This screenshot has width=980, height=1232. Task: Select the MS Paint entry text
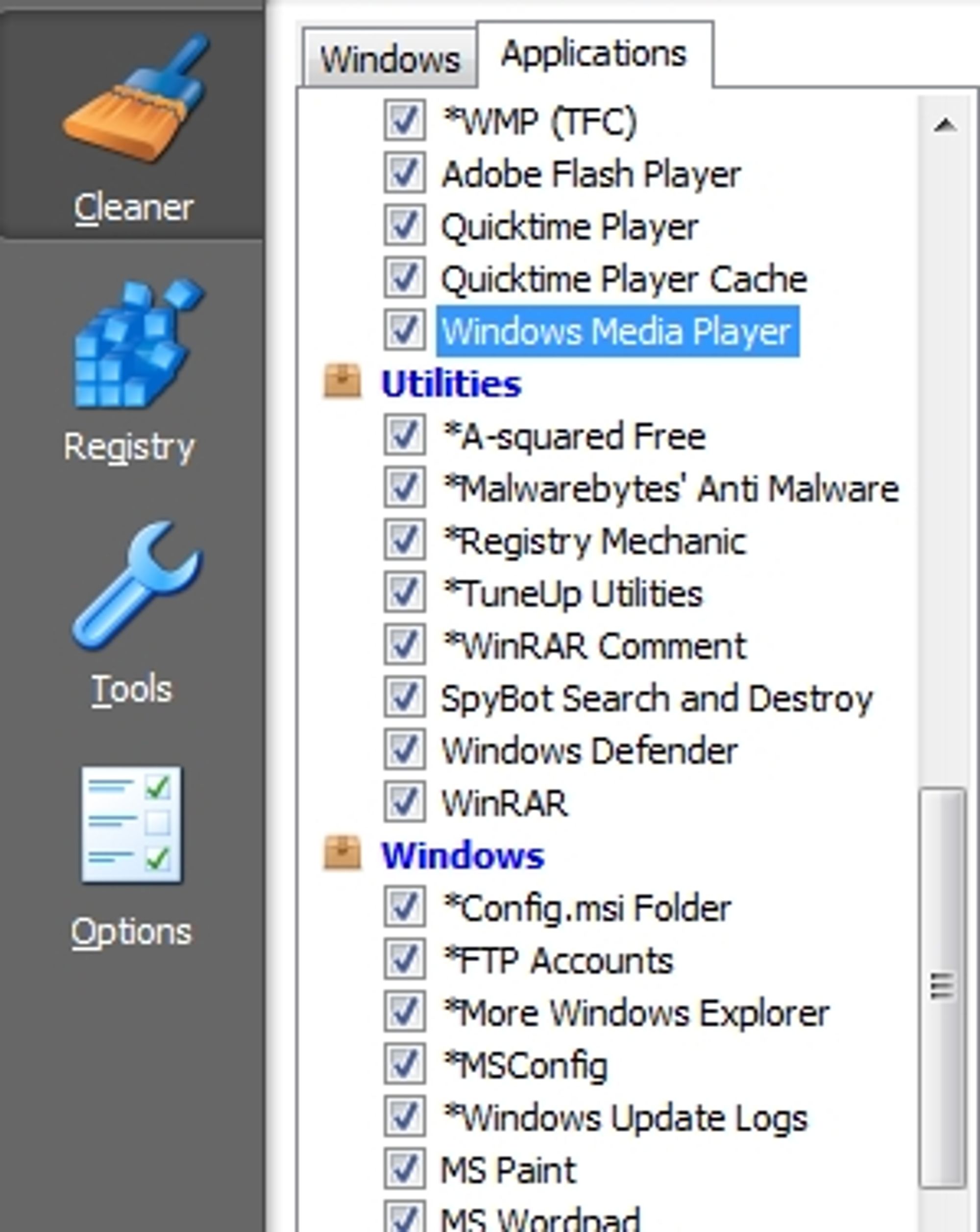click(x=509, y=1170)
